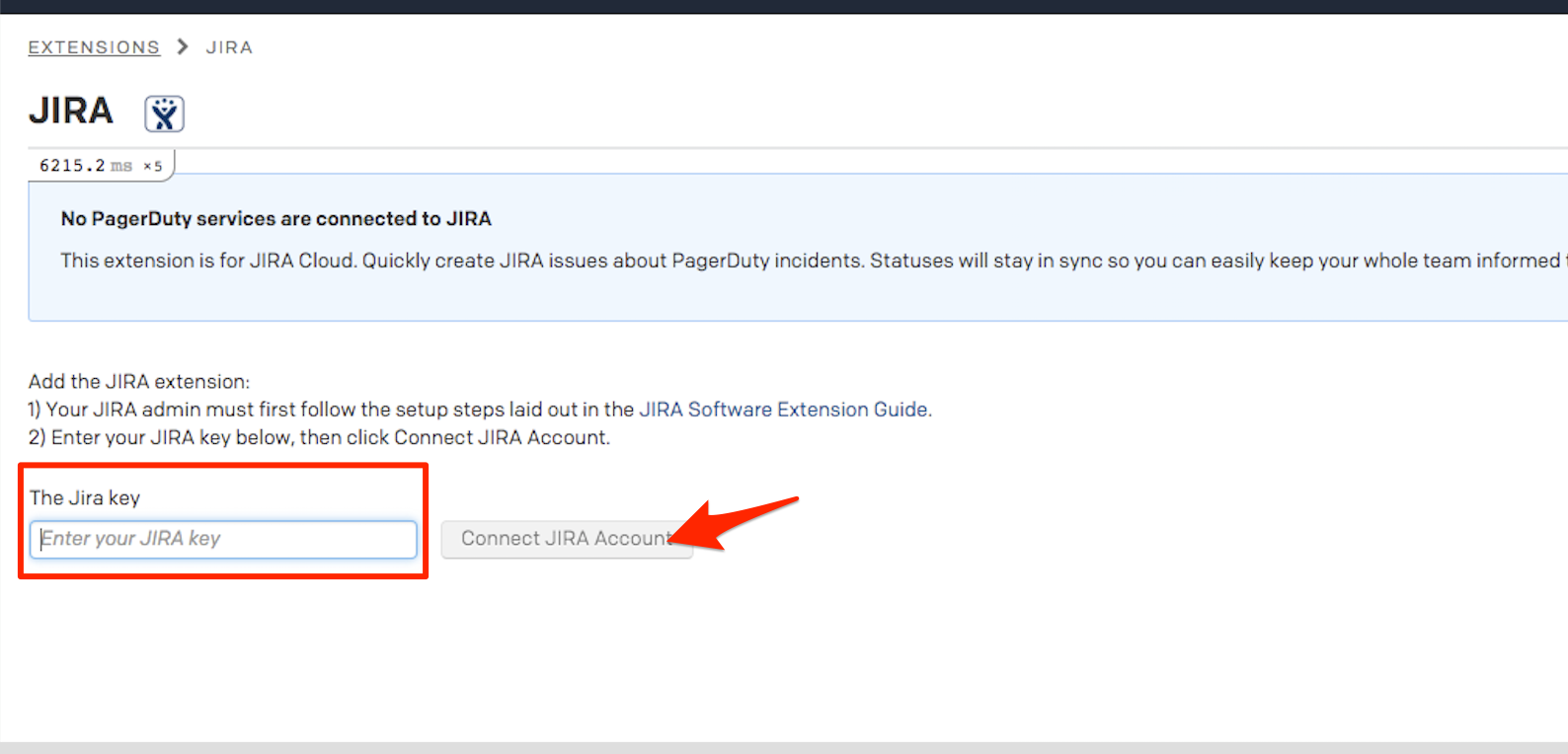Click the Add the JIRA extension text
This screenshot has width=1568, height=754.
tap(139, 382)
